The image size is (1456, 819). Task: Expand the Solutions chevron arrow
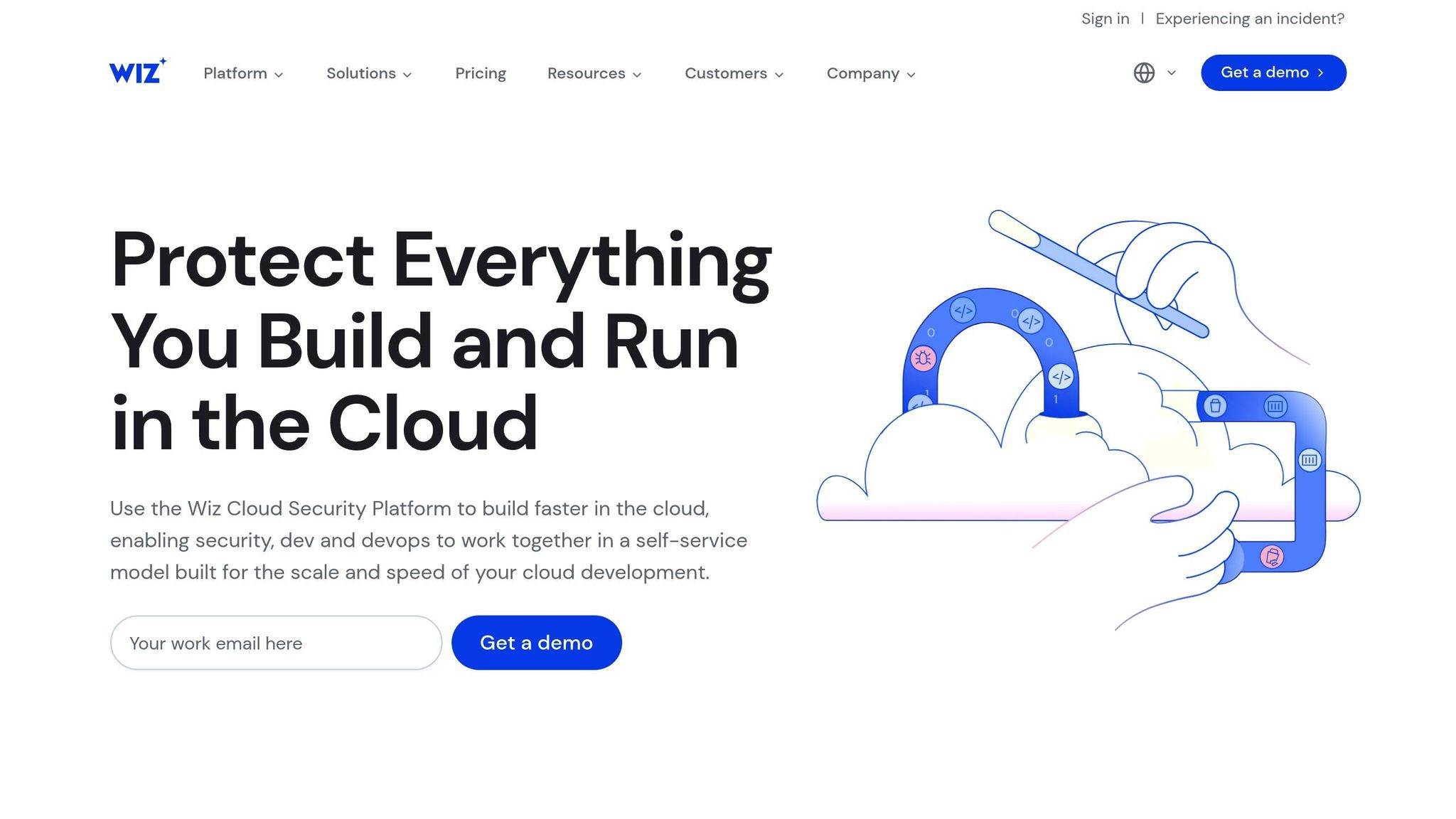point(407,75)
